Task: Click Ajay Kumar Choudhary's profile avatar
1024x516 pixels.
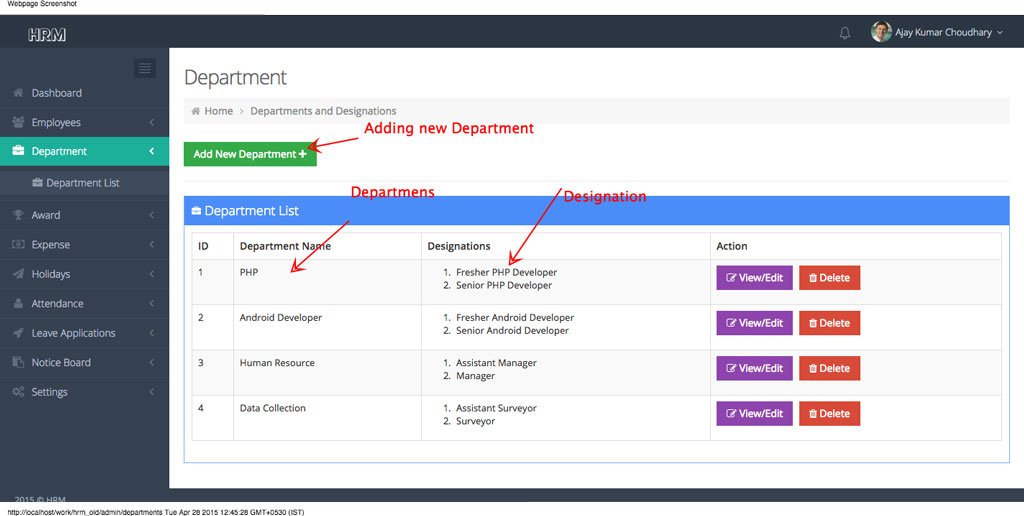Action: 881,32
